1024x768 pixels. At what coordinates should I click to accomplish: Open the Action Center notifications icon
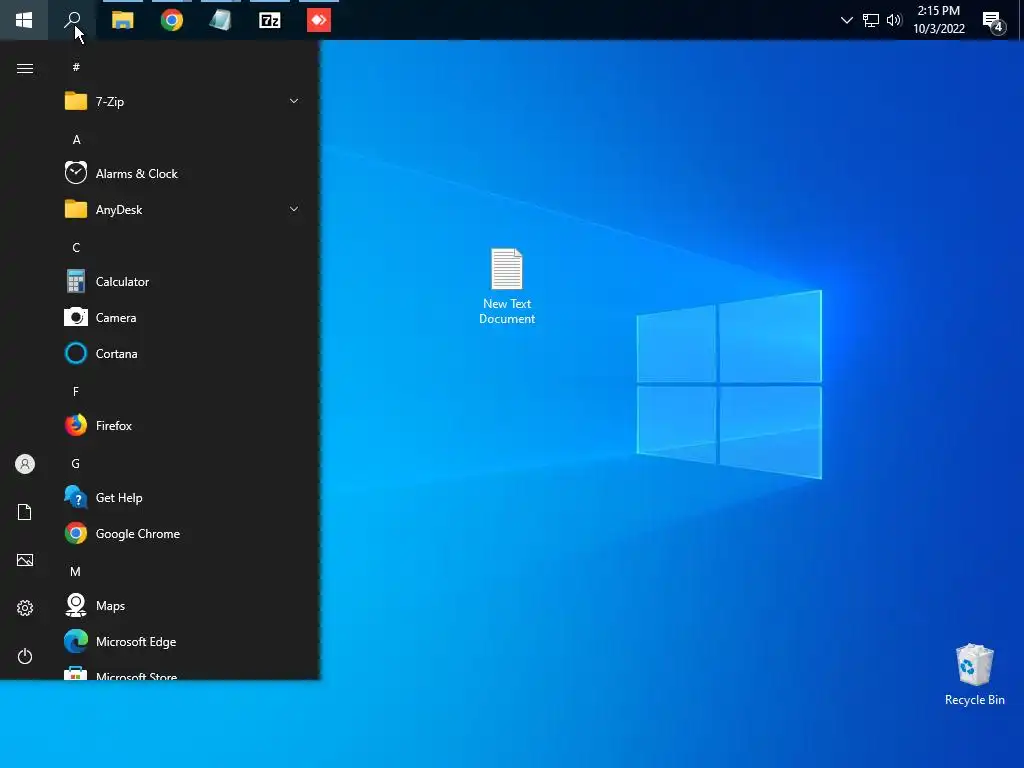993,22
